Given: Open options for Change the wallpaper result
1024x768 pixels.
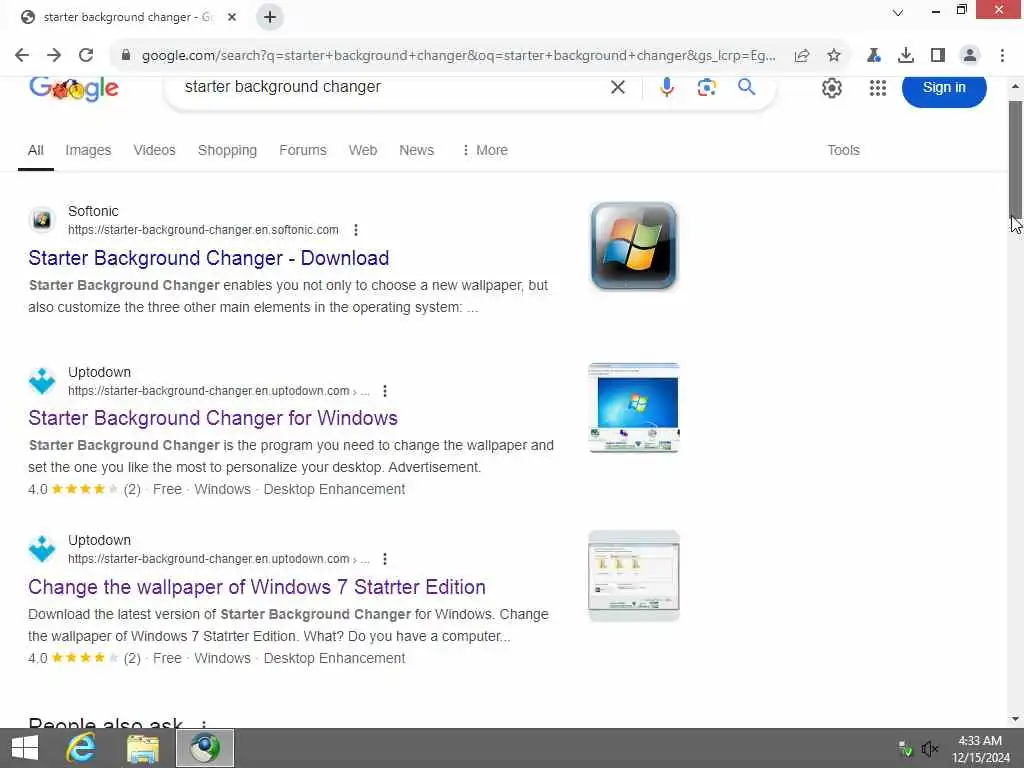Looking at the screenshot, I should pyautogui.click(x=385, y=559).
